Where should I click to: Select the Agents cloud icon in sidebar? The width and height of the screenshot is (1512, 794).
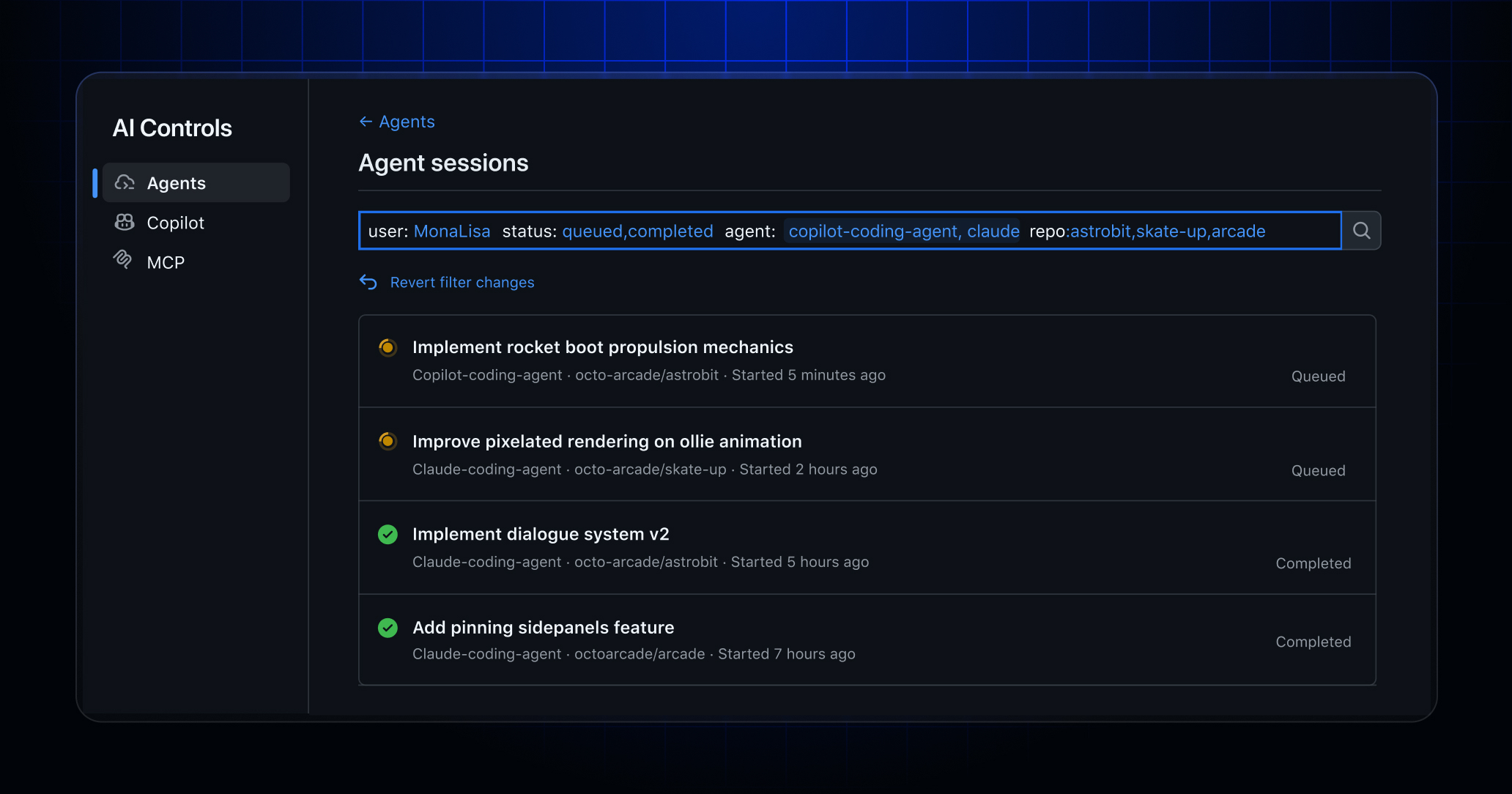125,182
